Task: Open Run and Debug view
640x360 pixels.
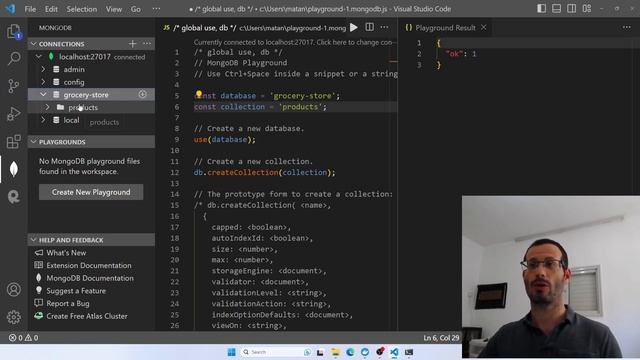Action: tap(14, 114)
